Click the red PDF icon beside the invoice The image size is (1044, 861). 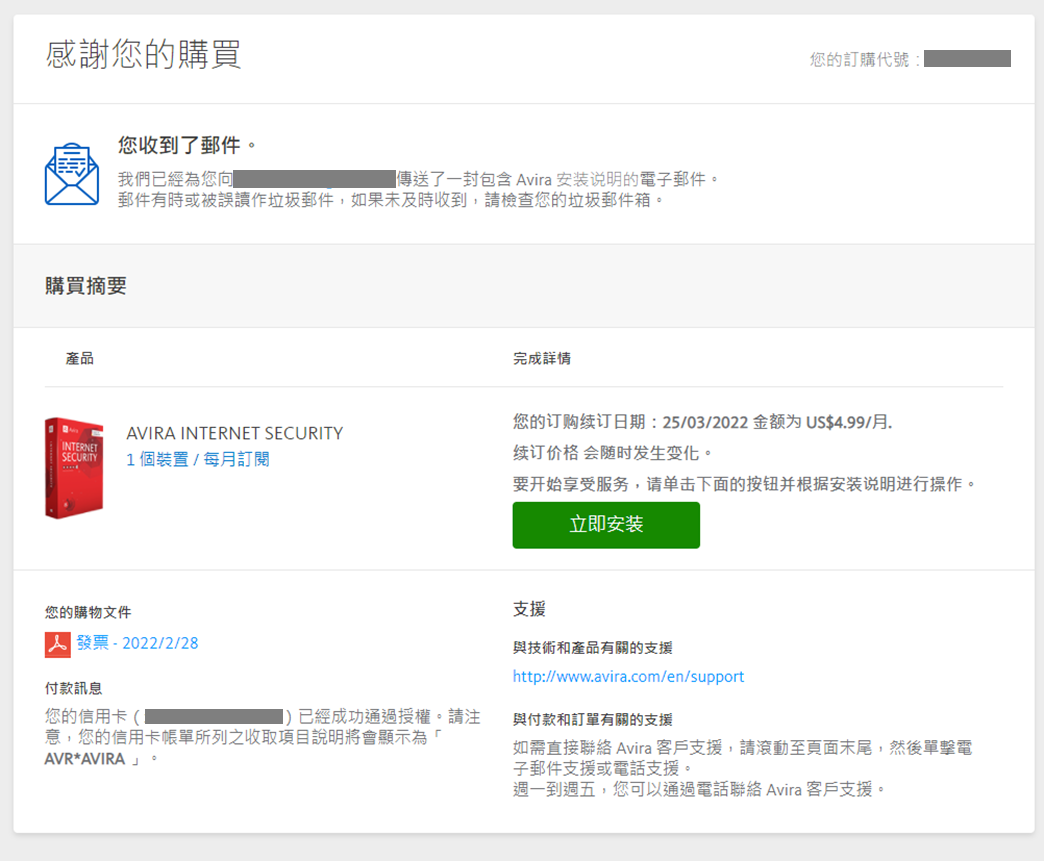tap(58, 644)
